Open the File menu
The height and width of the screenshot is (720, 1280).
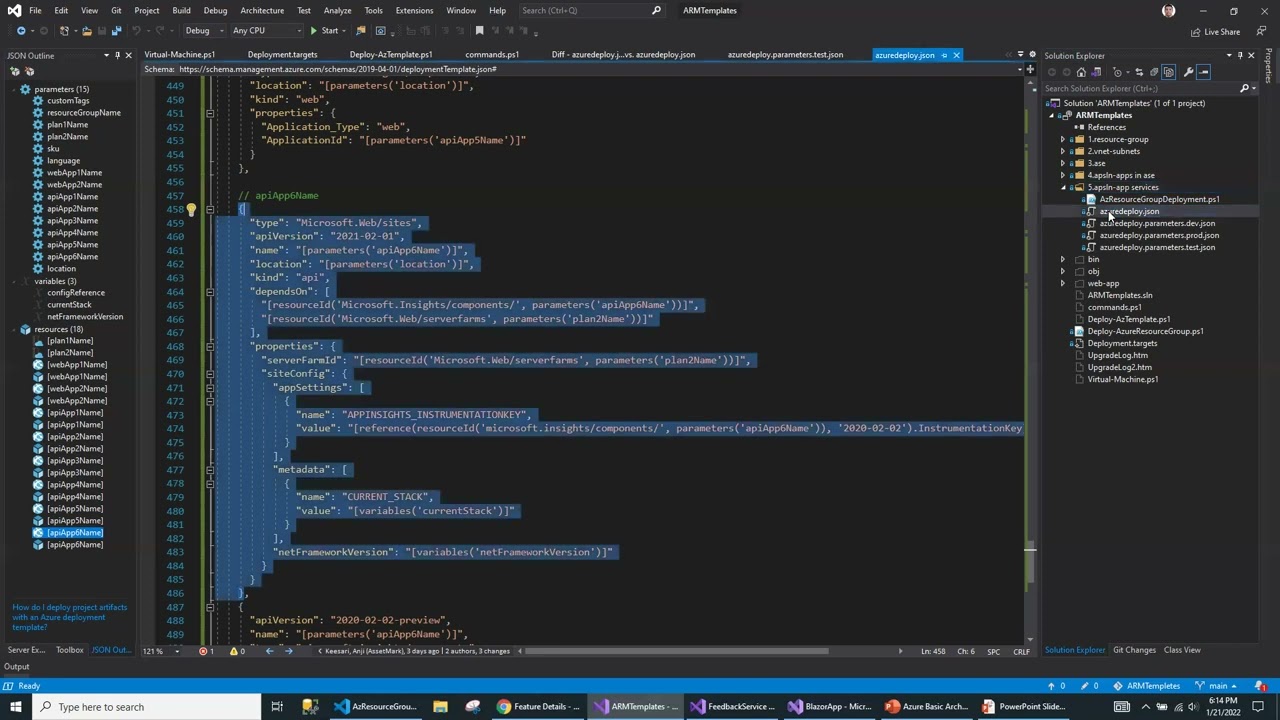coord(35,10)
